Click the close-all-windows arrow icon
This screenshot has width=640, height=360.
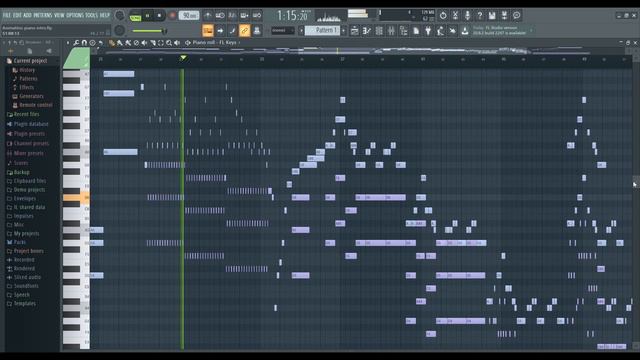[x=453, y=30]
